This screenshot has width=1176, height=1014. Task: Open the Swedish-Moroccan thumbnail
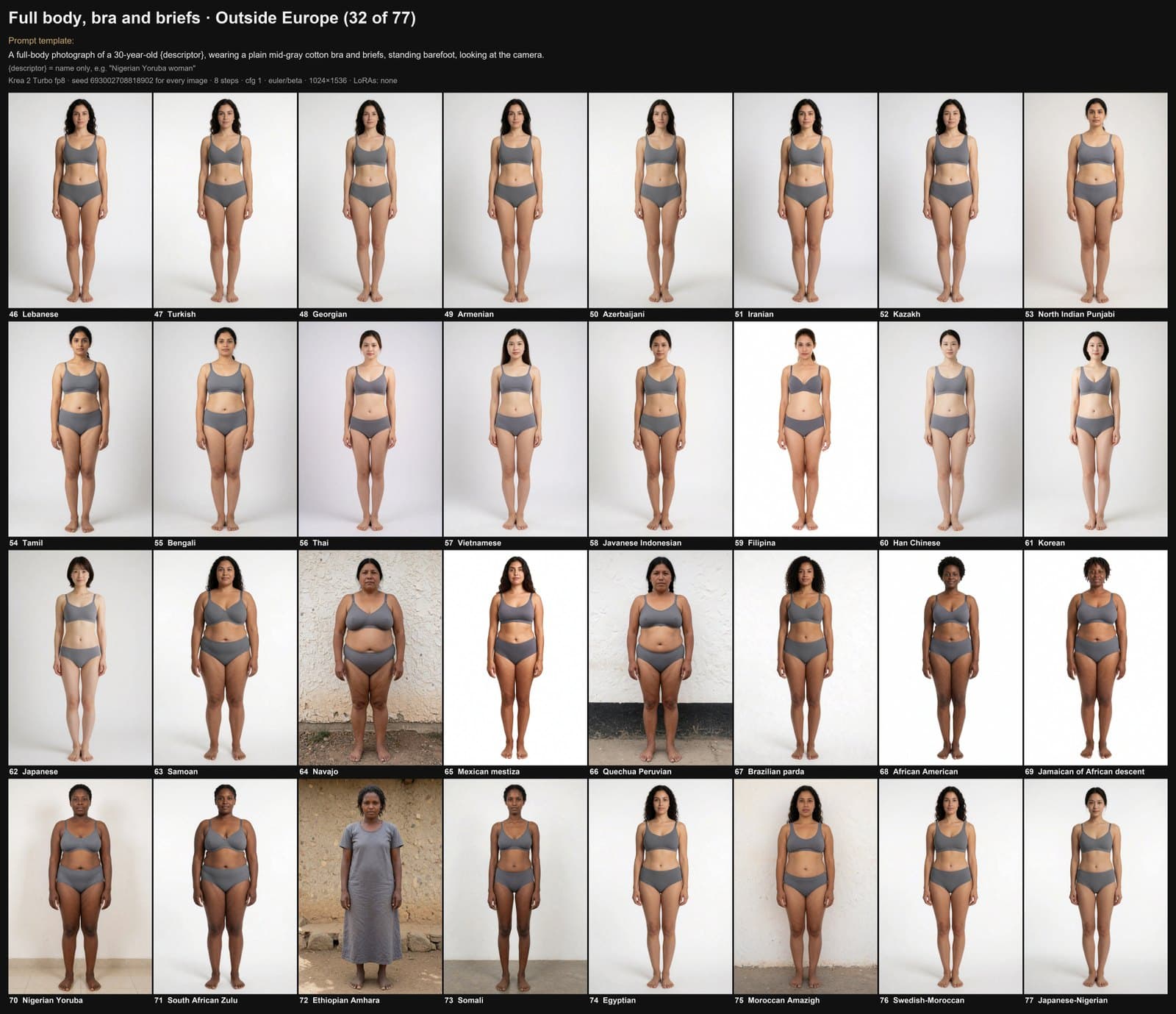(x=950, y=886)
